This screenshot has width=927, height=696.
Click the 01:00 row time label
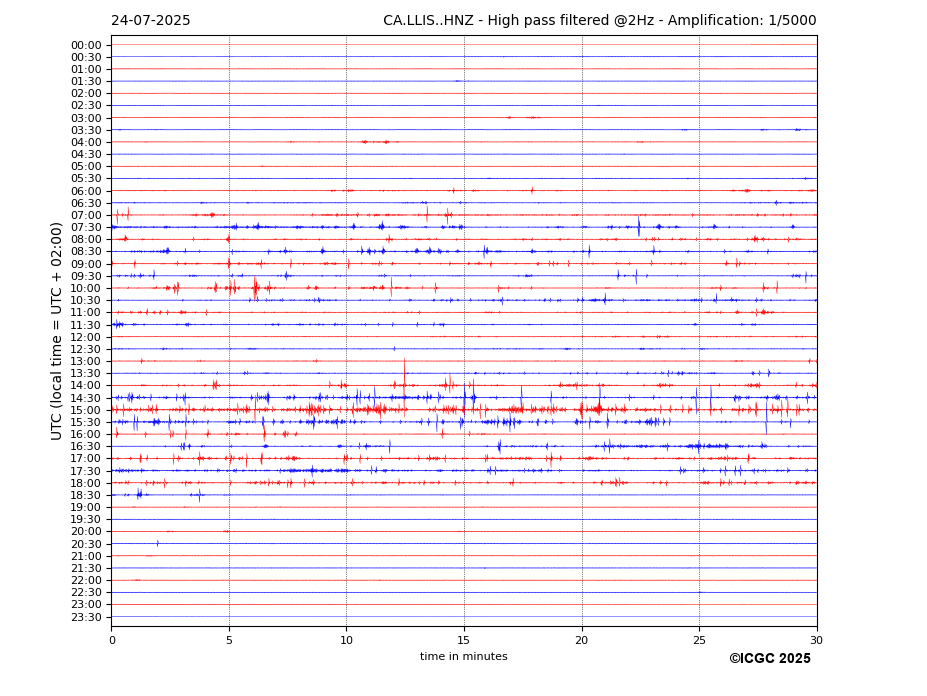pos(86,70)
